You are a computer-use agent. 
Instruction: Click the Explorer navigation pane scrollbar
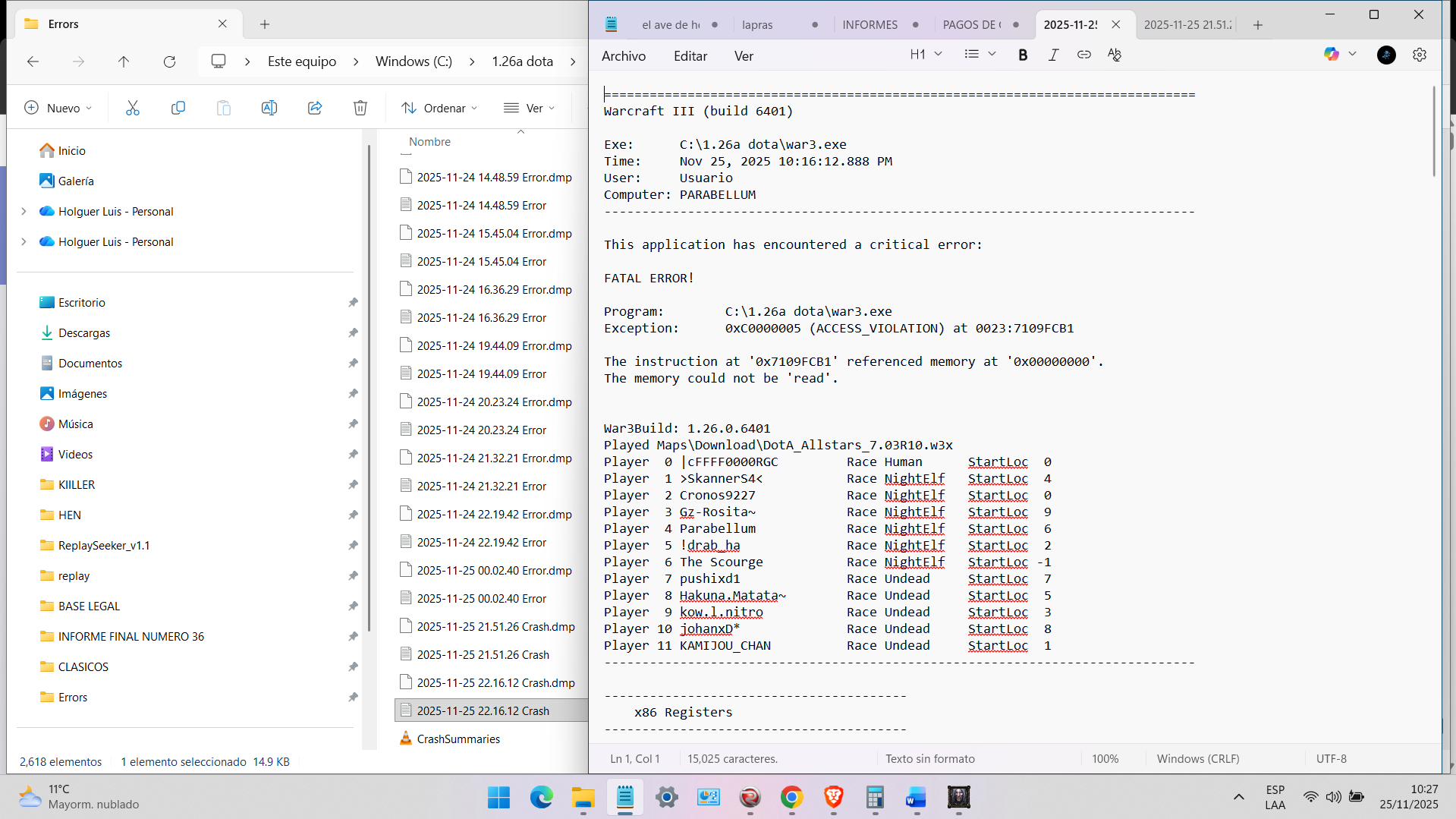pyautogui.click(x=369, y=387)
